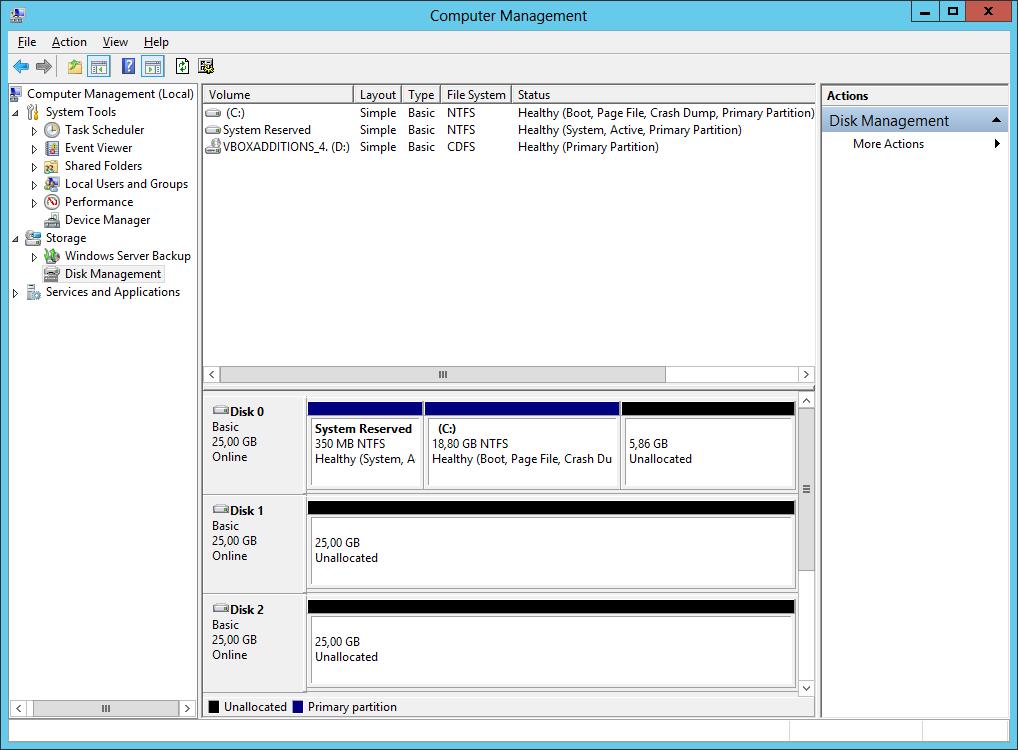Select the (C:) 18,80 GB partition block
Image resolution: width=1018 pixels, height=750 pixels.
pyautogui.click(x=522, y=445)
